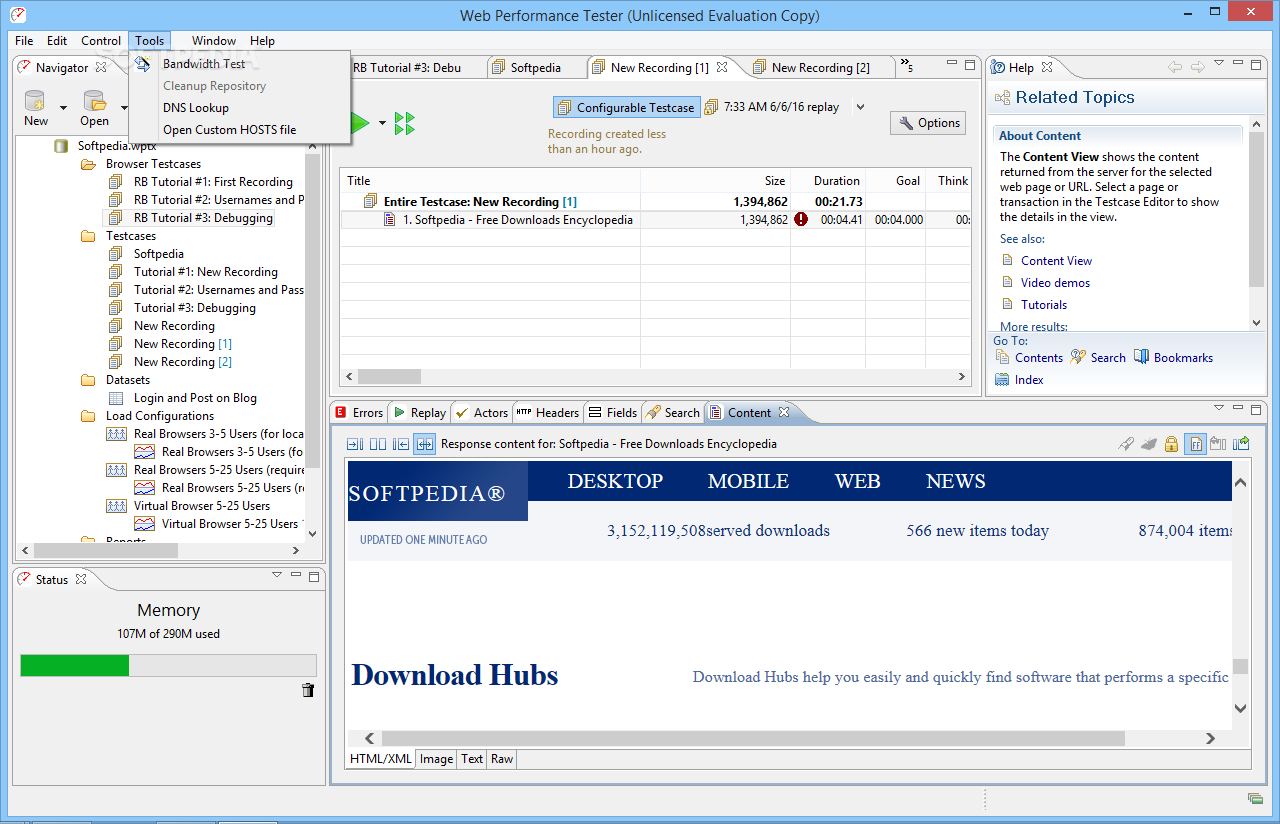1280x824 pixels.
Task: Click the Open folder icon in Navigator
Action: point(95,100)
